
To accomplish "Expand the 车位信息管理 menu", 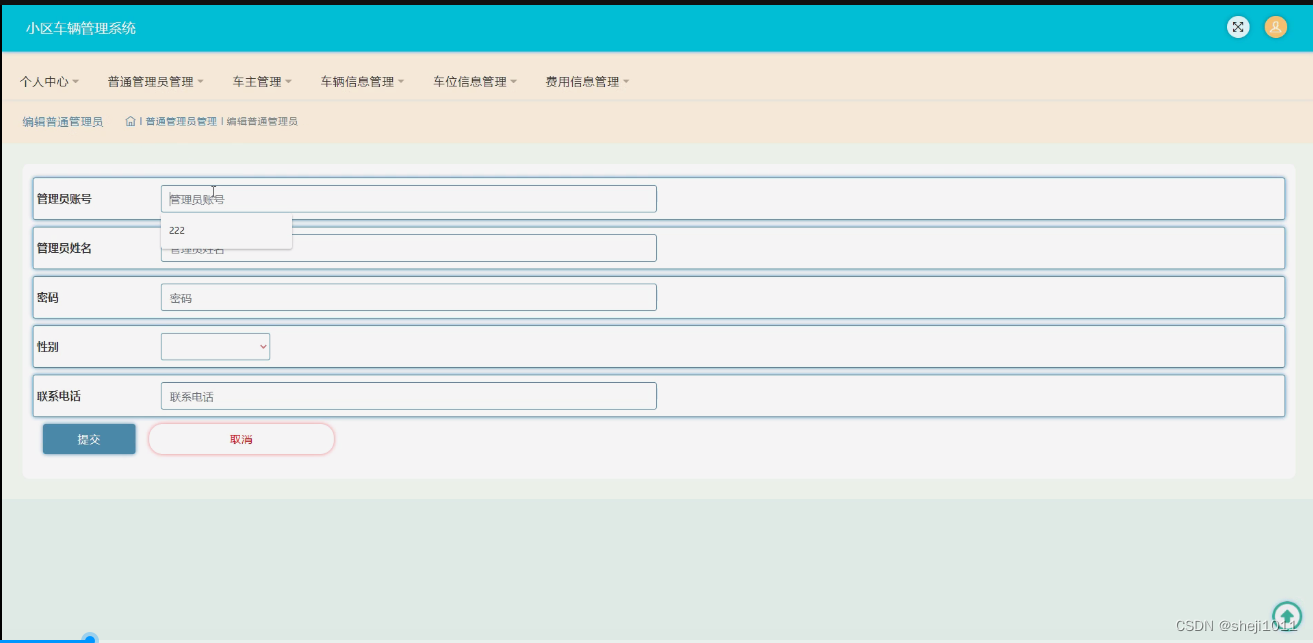I will tap(473, 81).
